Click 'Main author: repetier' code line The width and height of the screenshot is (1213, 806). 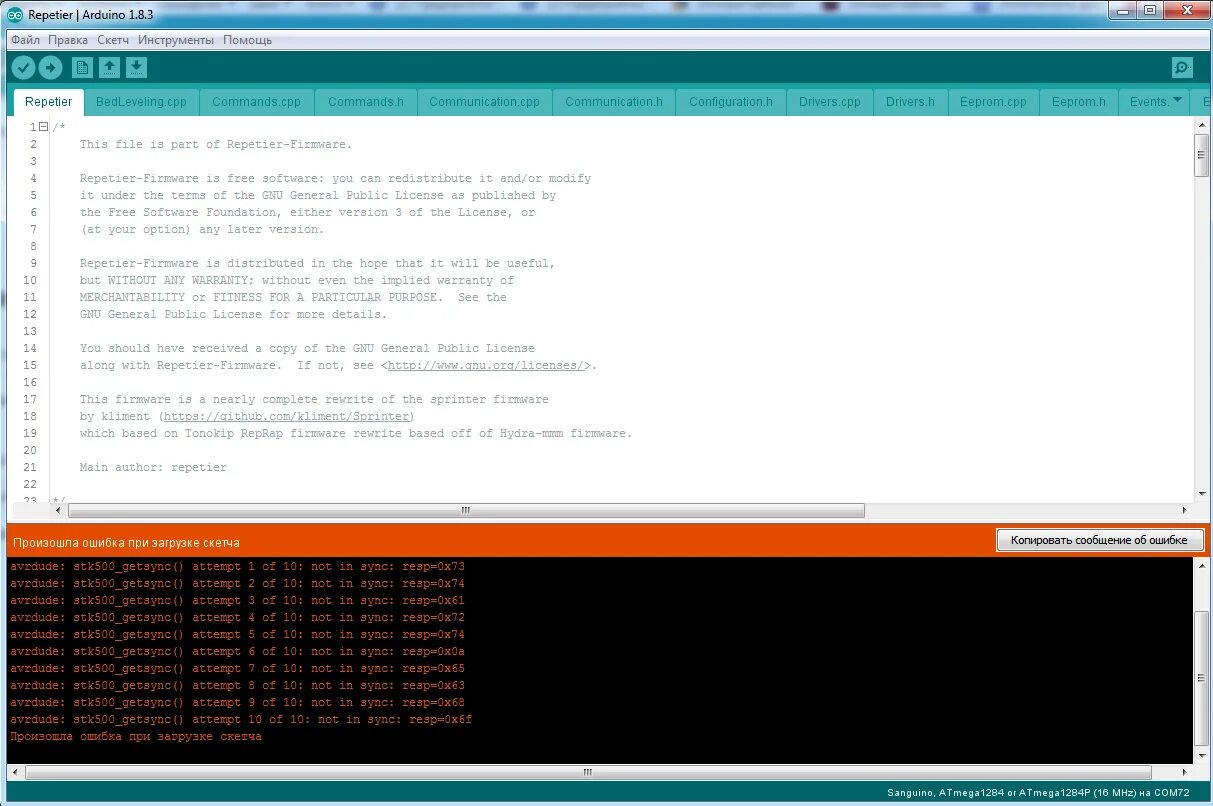point(153,467)
